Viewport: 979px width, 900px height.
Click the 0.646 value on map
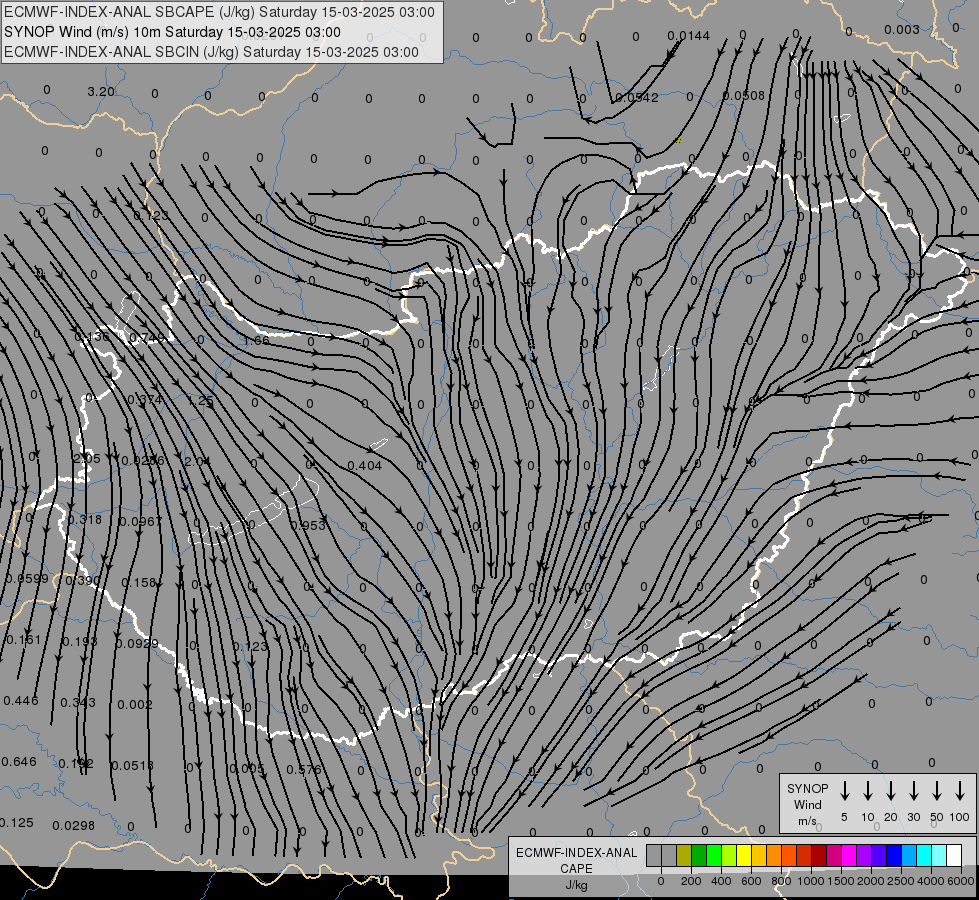pyautogui.click(x=19, y=762)
